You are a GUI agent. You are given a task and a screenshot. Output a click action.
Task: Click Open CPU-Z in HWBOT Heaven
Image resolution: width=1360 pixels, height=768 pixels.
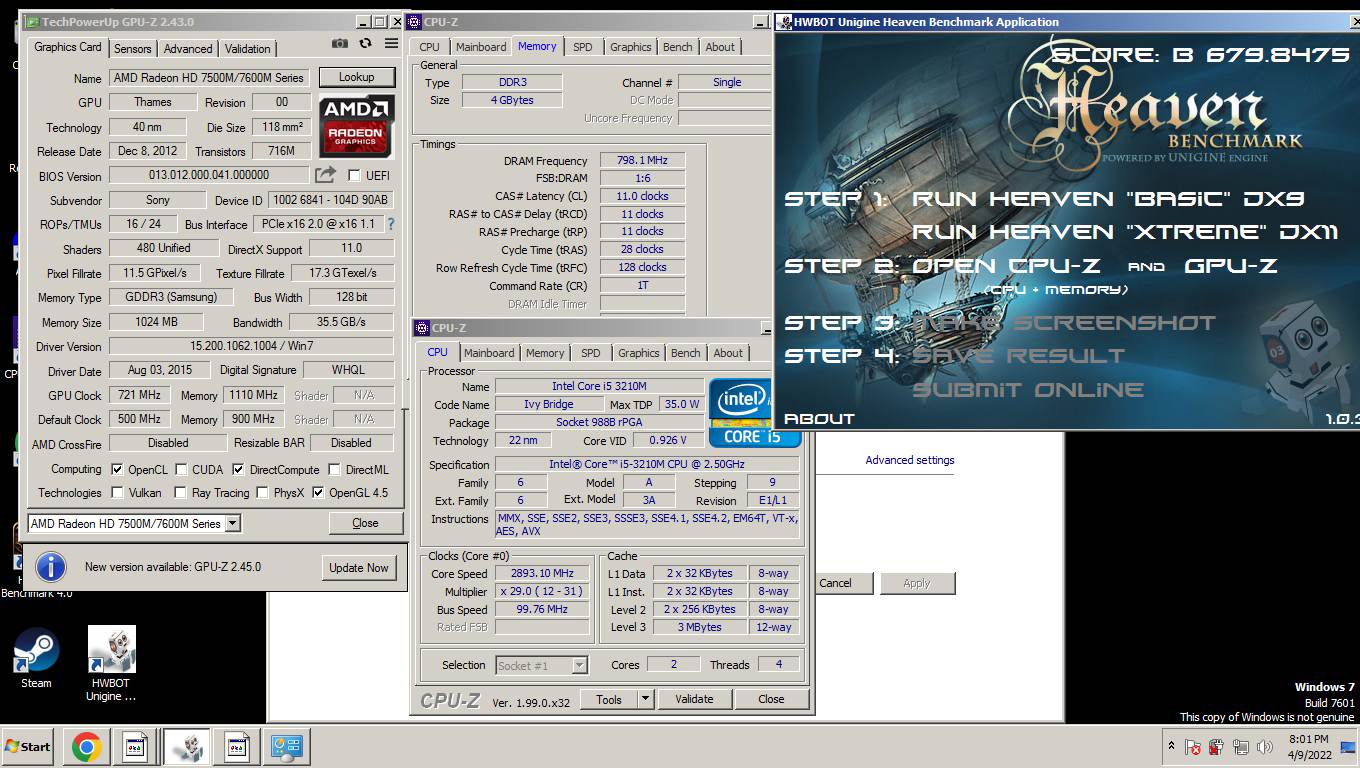(x=1007, y=266)
